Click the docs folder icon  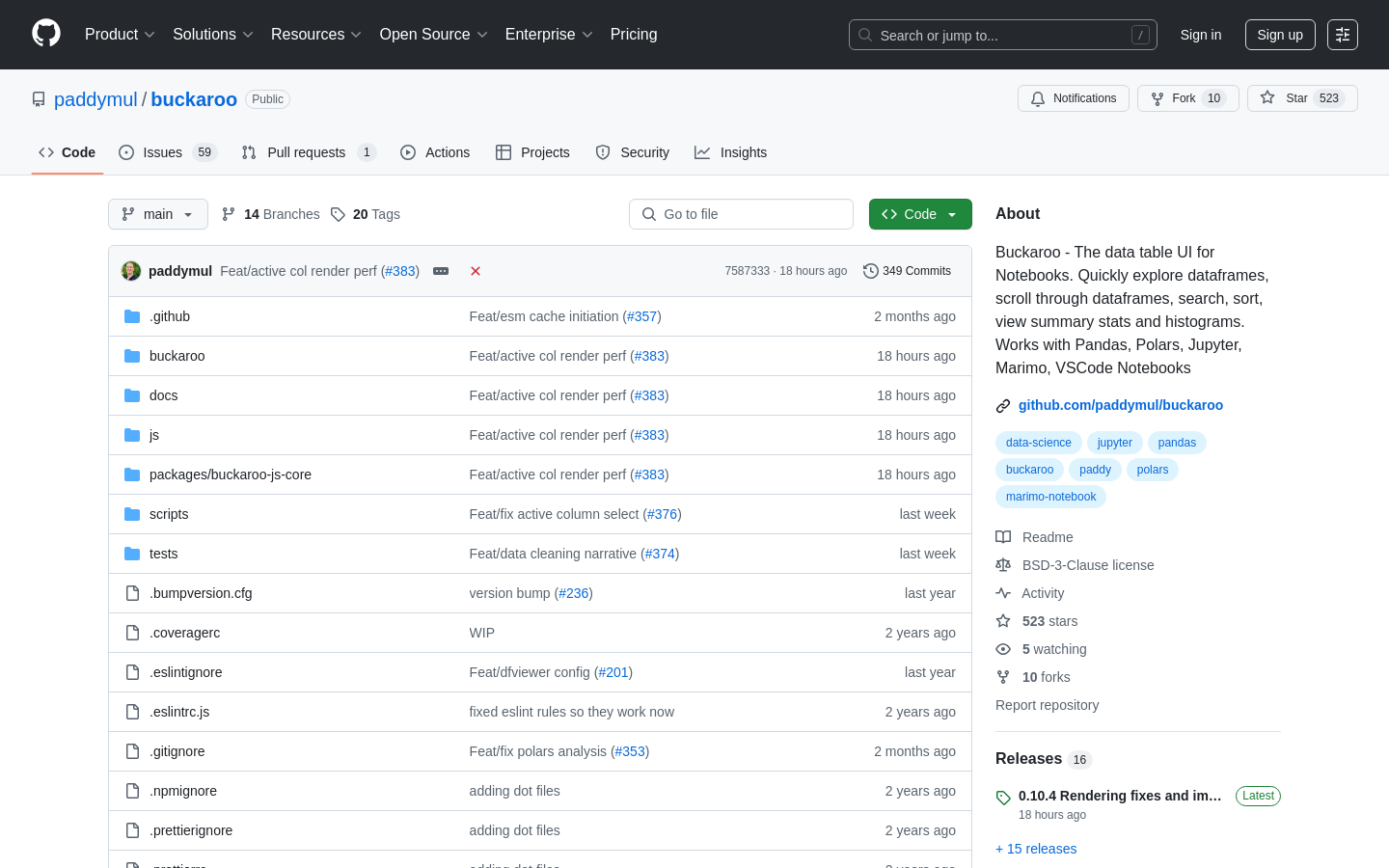click(x=132, y=395)
